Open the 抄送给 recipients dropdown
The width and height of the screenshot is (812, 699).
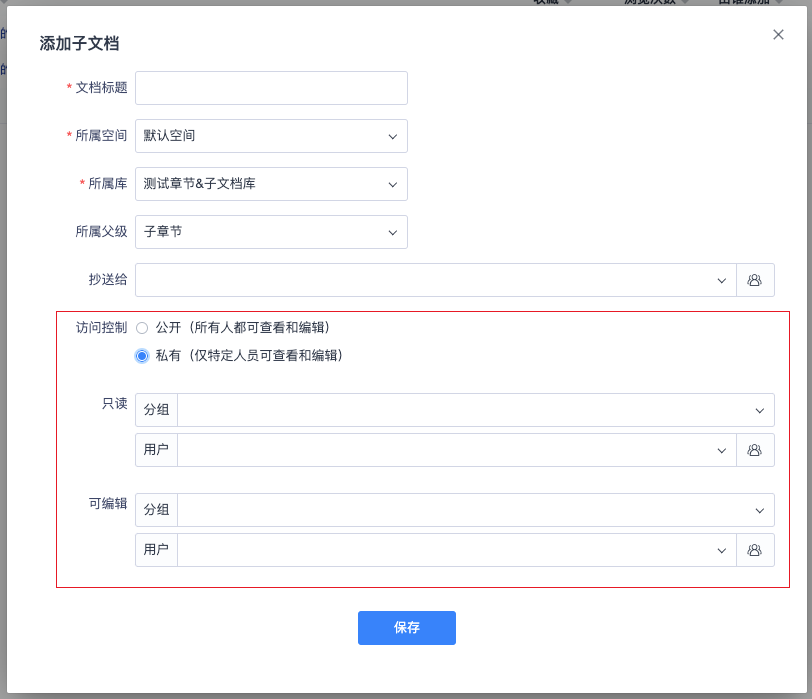pyautogui.click(x=430, y=280)
